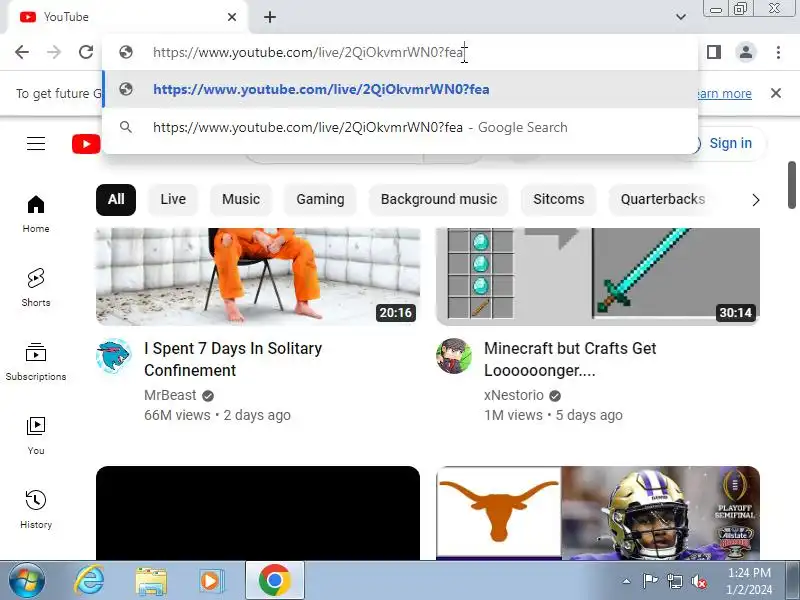The image size is (800, 600).
Task: Open muted volume tray icon
Action: coord(699,581)
